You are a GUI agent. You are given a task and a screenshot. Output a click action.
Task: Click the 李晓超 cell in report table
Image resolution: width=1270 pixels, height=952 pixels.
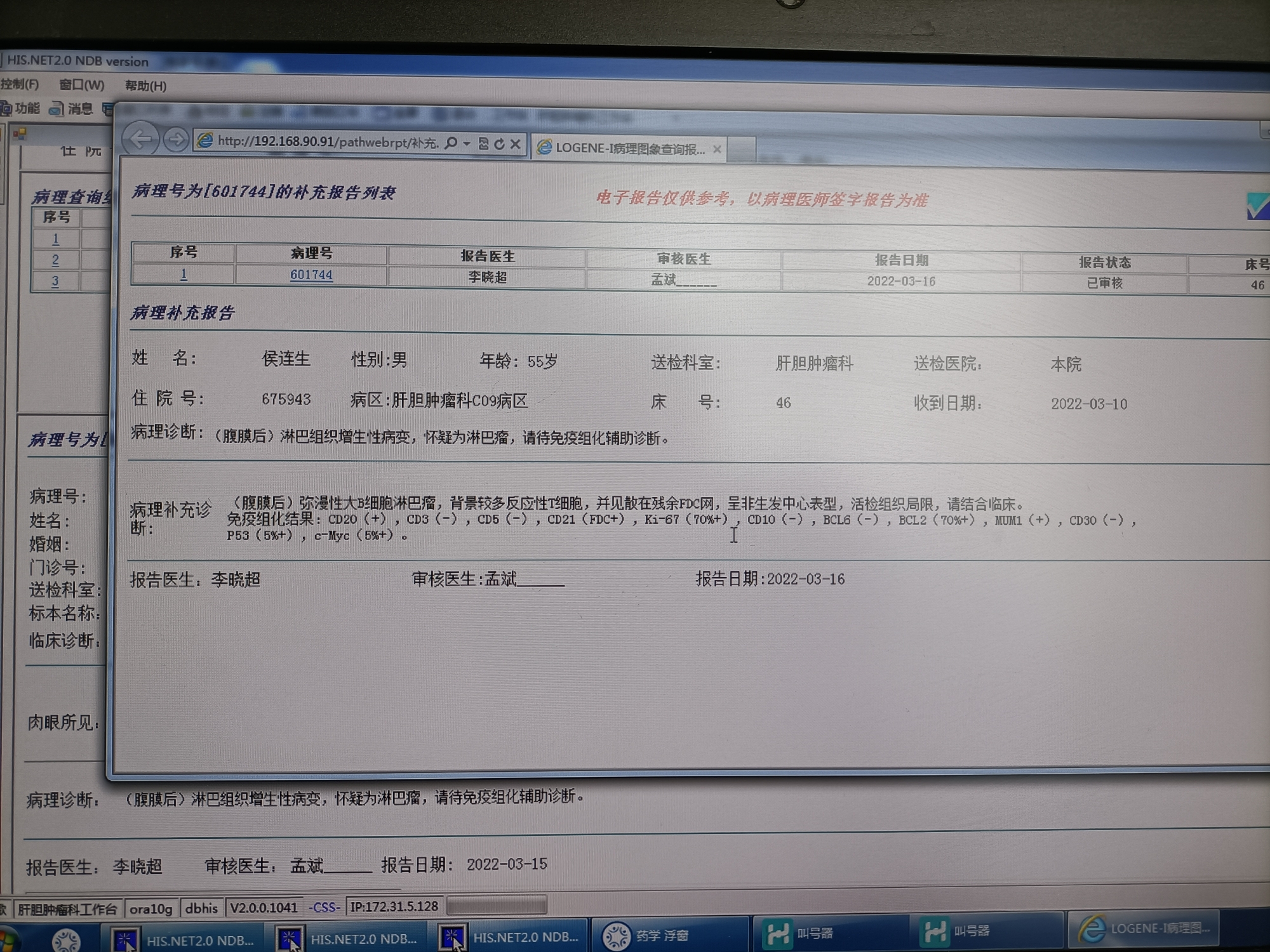(x=487, y=277)
